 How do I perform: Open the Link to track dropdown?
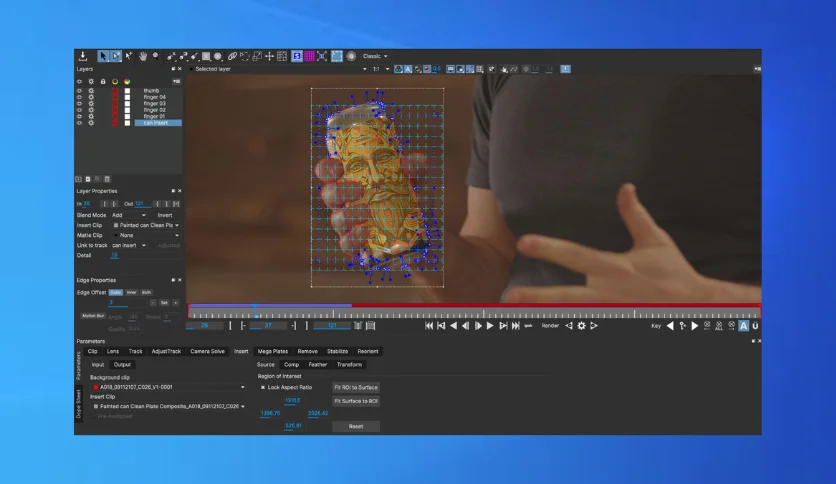(128, 245)
